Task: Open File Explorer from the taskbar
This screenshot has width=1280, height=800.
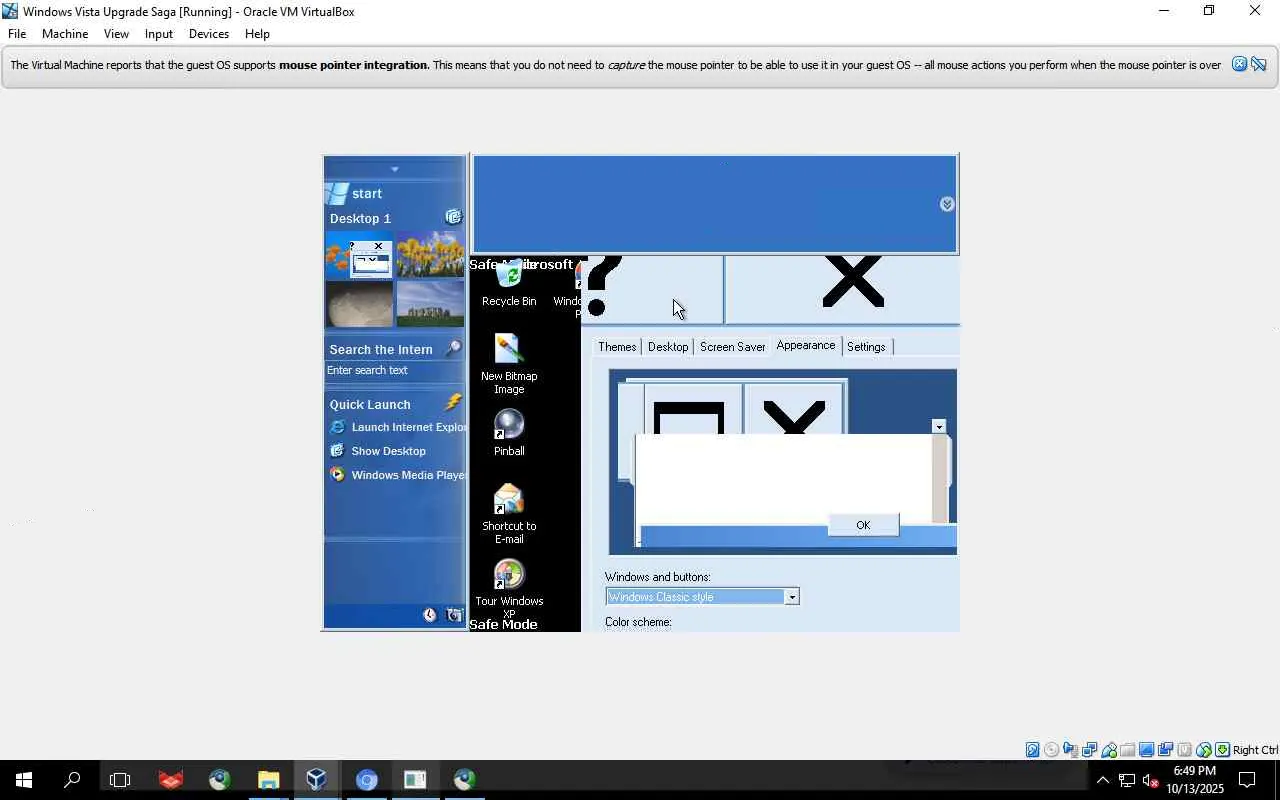Action: click(x=268, y=780)
